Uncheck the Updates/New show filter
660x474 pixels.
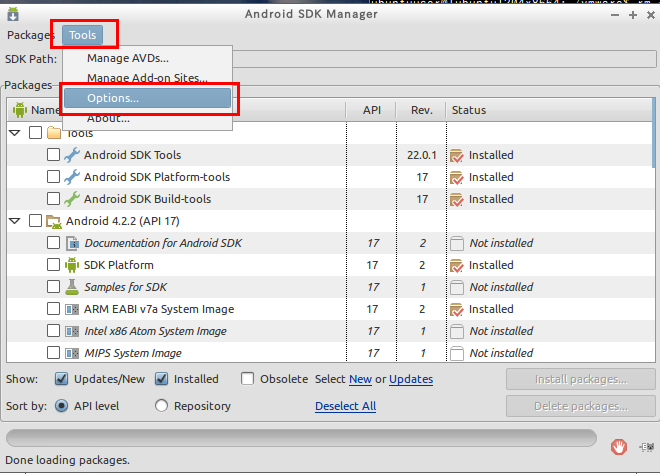(61, 379)
